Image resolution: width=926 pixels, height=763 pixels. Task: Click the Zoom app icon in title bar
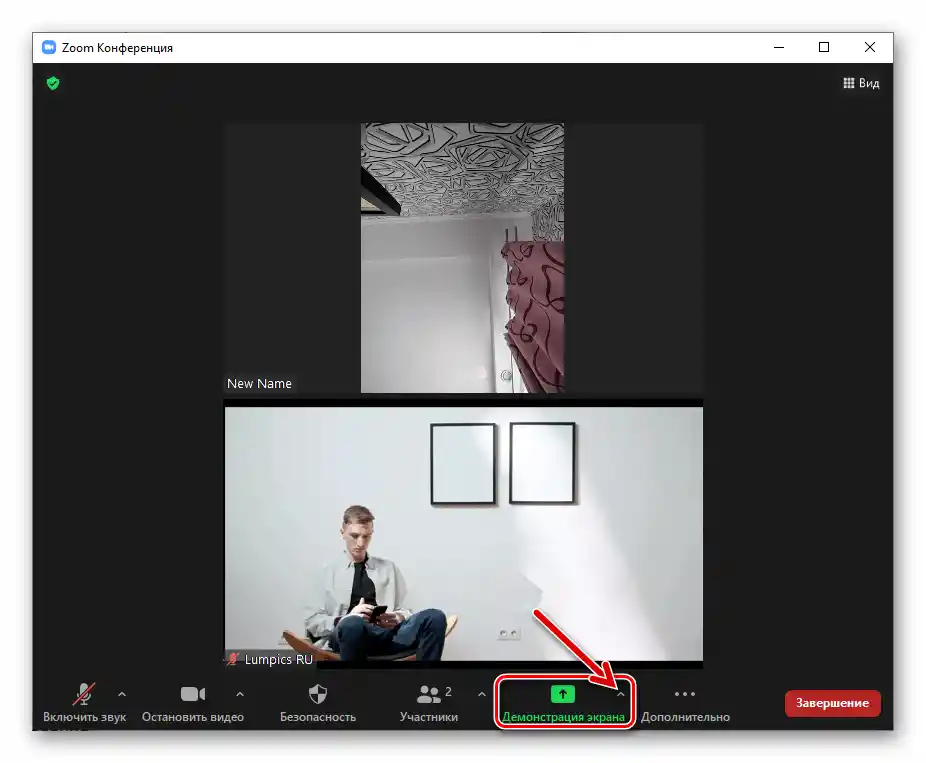click(48, 47)
